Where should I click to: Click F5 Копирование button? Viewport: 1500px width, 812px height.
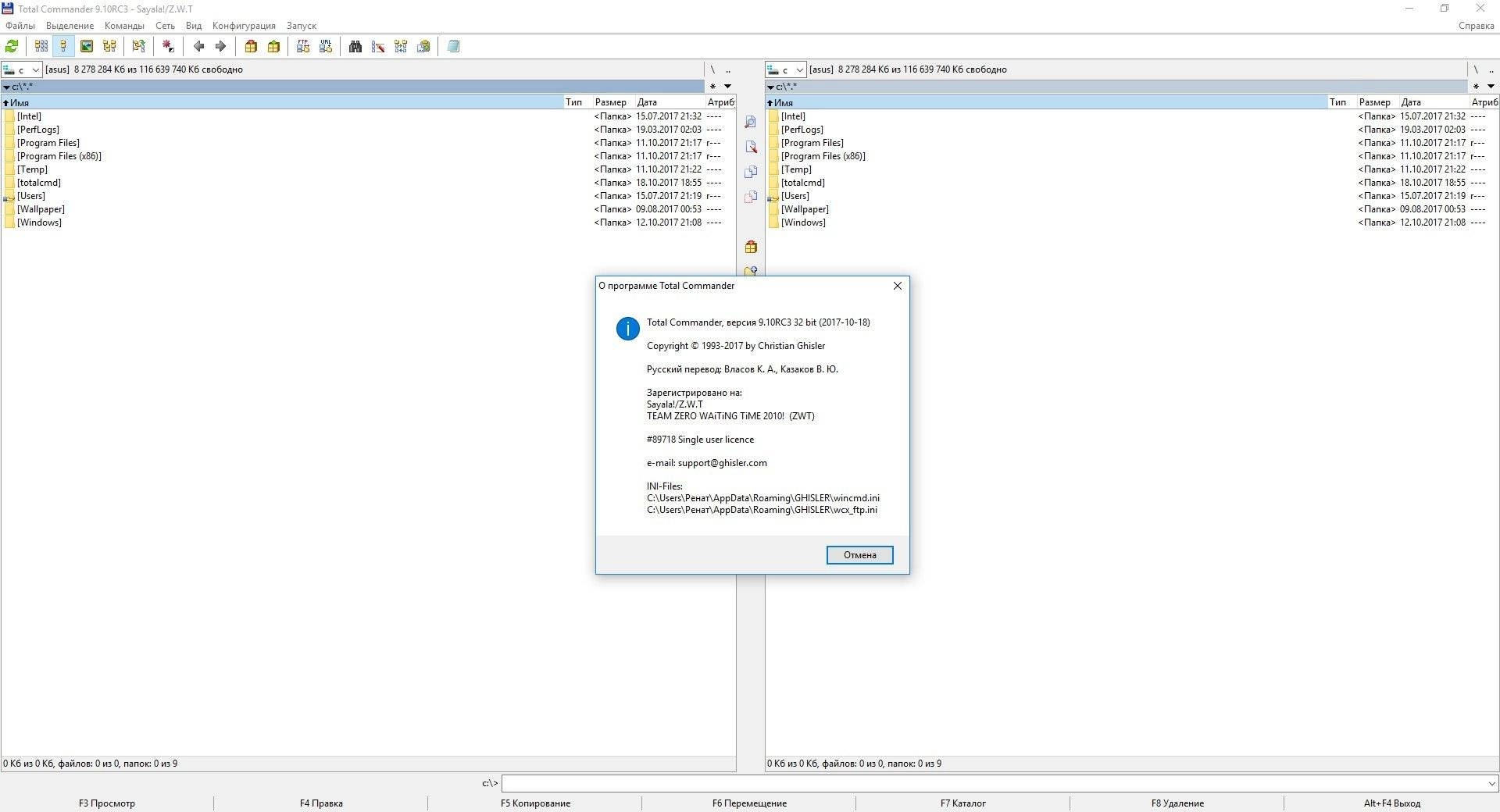point(535,803)
